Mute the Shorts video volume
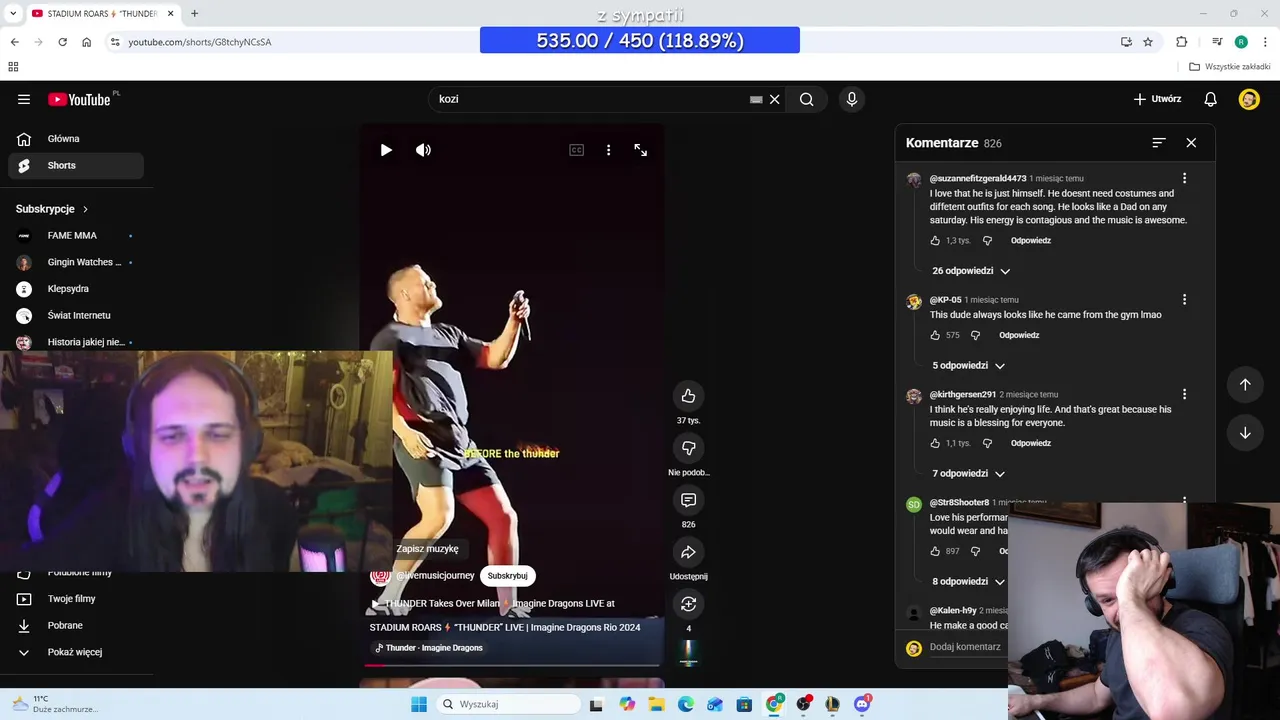 424,150
